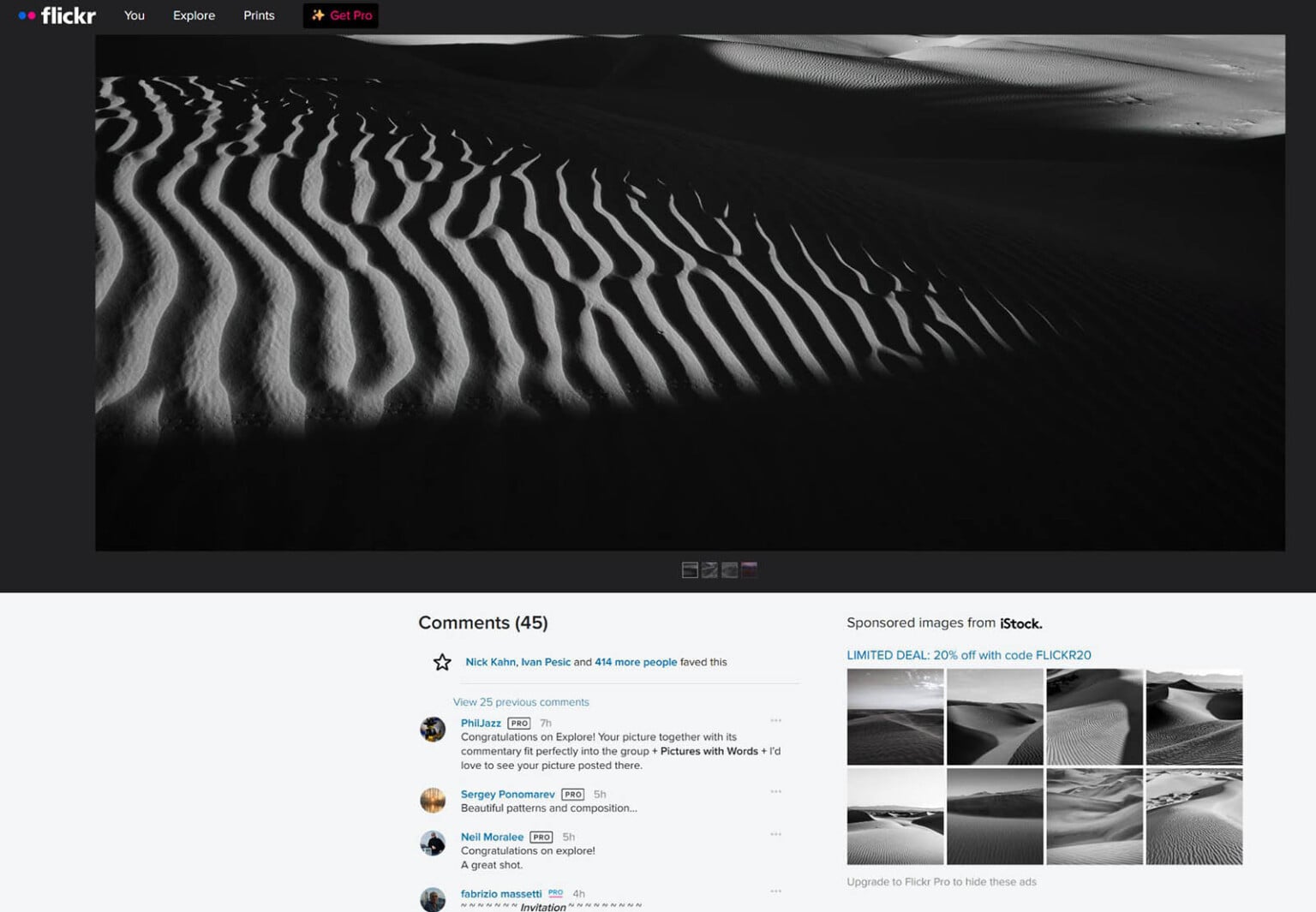
Task: Click the PRO badge next to Sergey Ponomarev
Action: [x=573, y=795]
